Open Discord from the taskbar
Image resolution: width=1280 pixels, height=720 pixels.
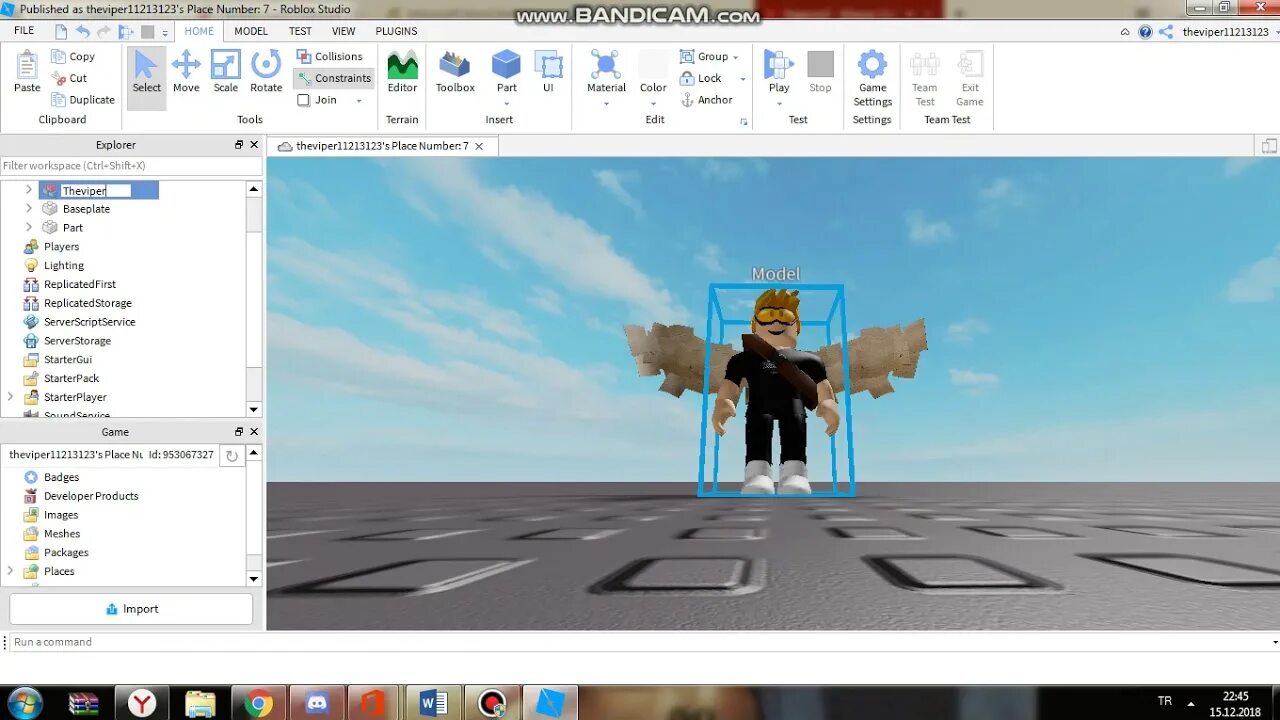316,703
